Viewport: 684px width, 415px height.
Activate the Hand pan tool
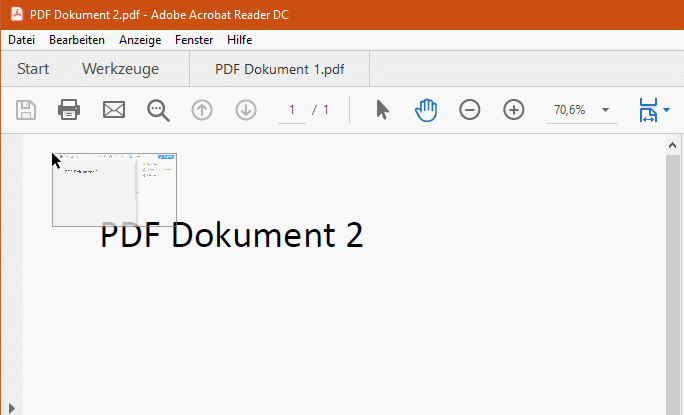[x=426, y=110]
